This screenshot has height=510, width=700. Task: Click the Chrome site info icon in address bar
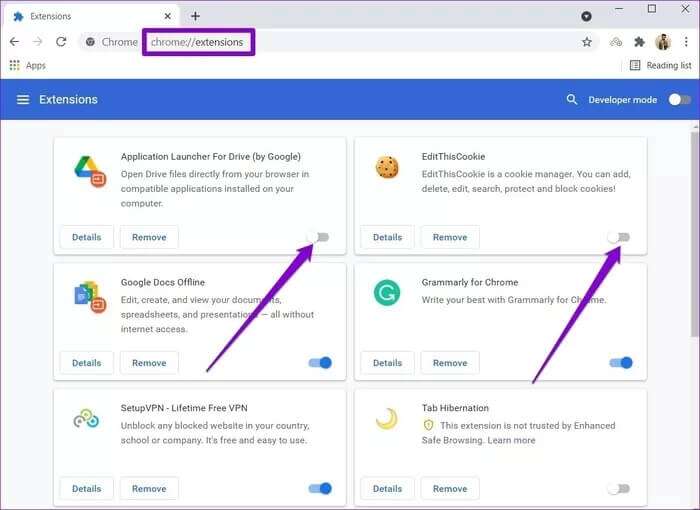click(x=90, y=42)
